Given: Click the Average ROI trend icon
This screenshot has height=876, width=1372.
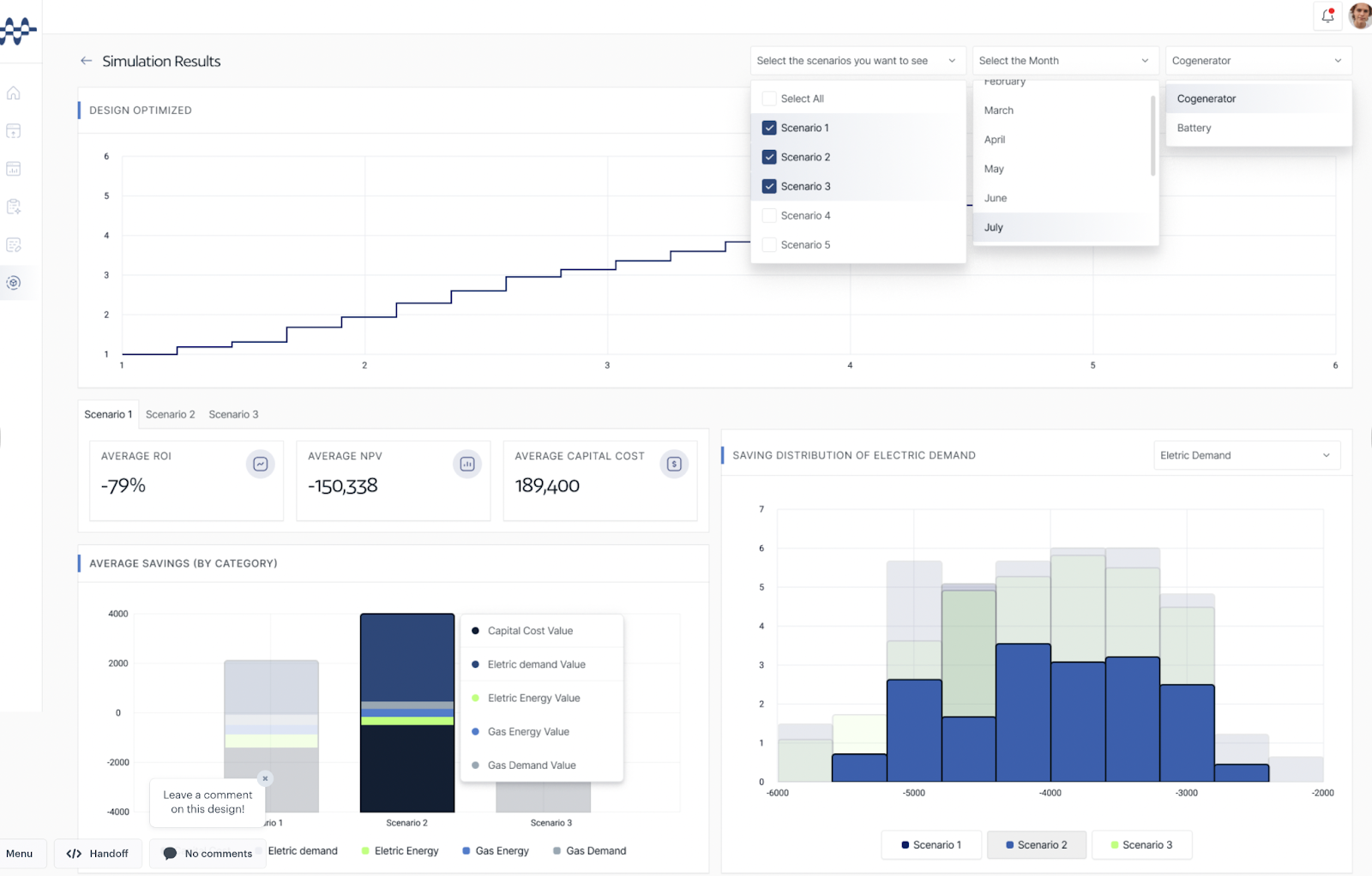Looking at the screenshot, I should (260, 464).
